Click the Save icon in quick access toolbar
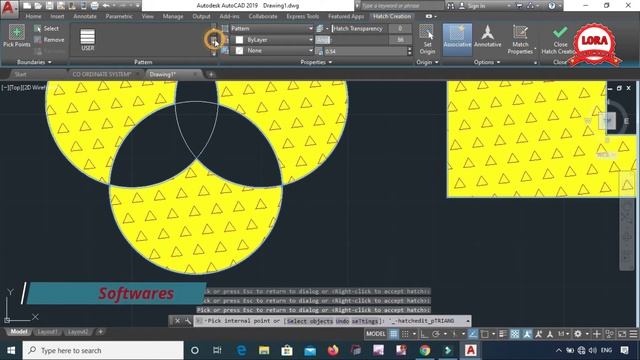Image resolution: width=640 pixels, height=360 pixels. pos(49,6)
